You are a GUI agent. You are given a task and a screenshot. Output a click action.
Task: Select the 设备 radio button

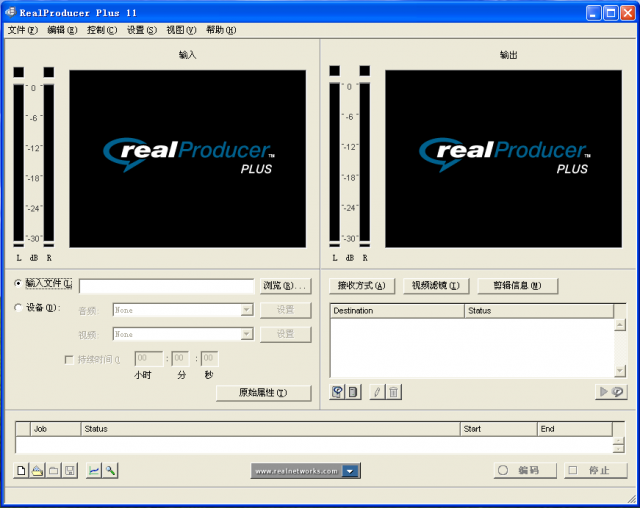[18, 307]
